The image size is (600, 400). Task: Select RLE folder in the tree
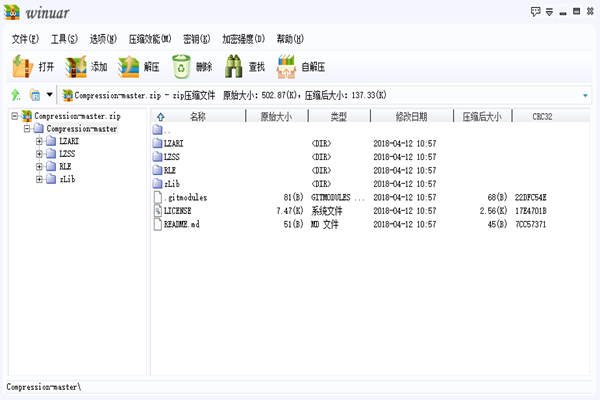pos(65,167)
